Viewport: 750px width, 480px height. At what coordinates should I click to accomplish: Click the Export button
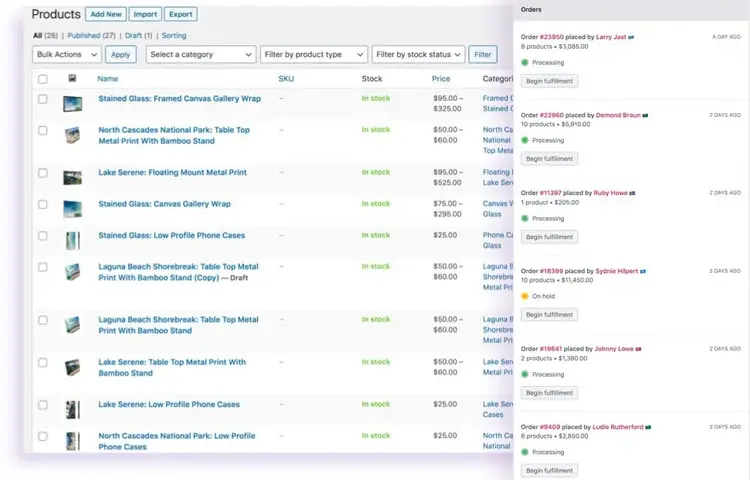[x=181, y=14]
